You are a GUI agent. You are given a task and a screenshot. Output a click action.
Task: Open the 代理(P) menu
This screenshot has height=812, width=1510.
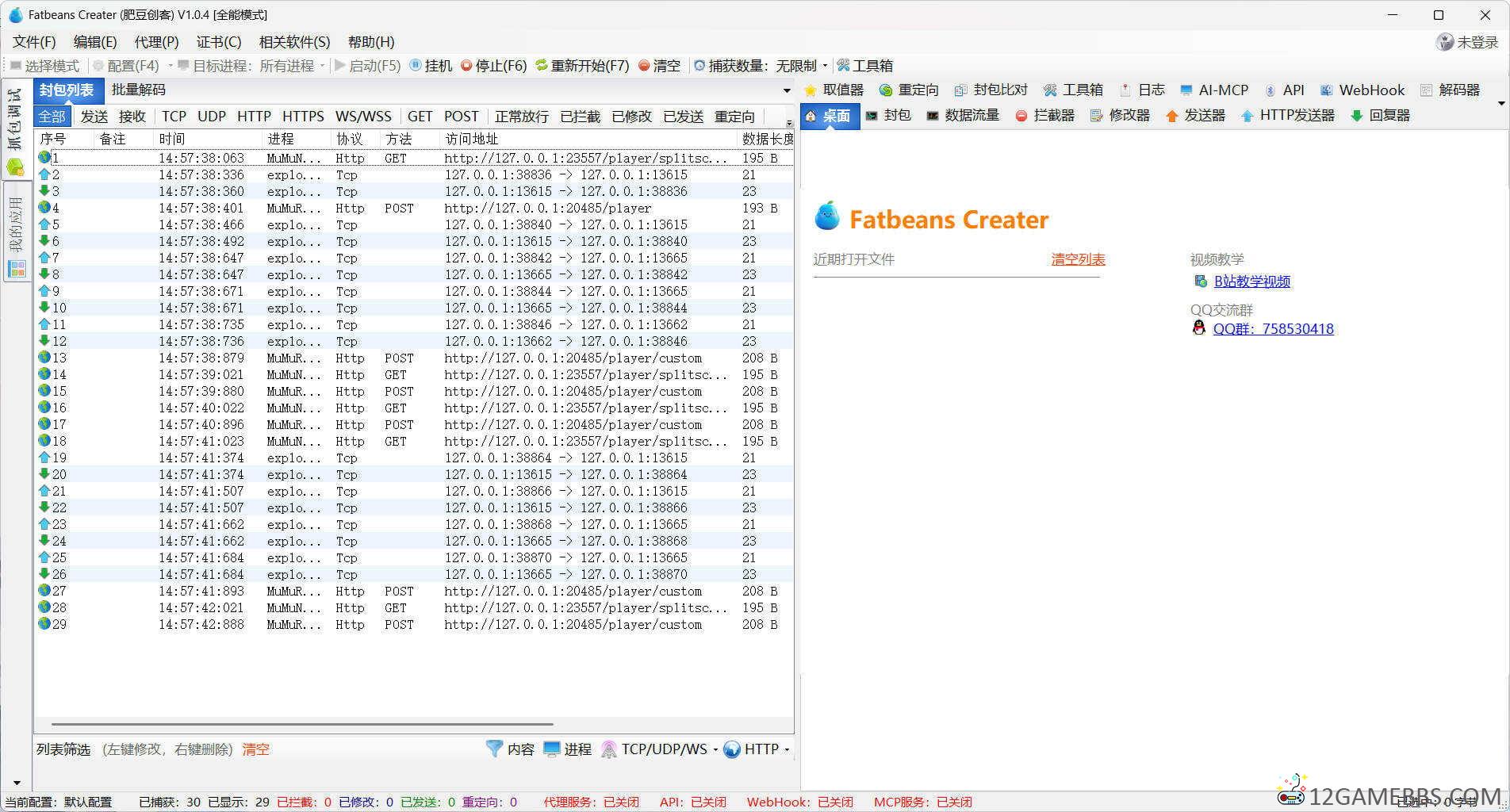point(156,42)
